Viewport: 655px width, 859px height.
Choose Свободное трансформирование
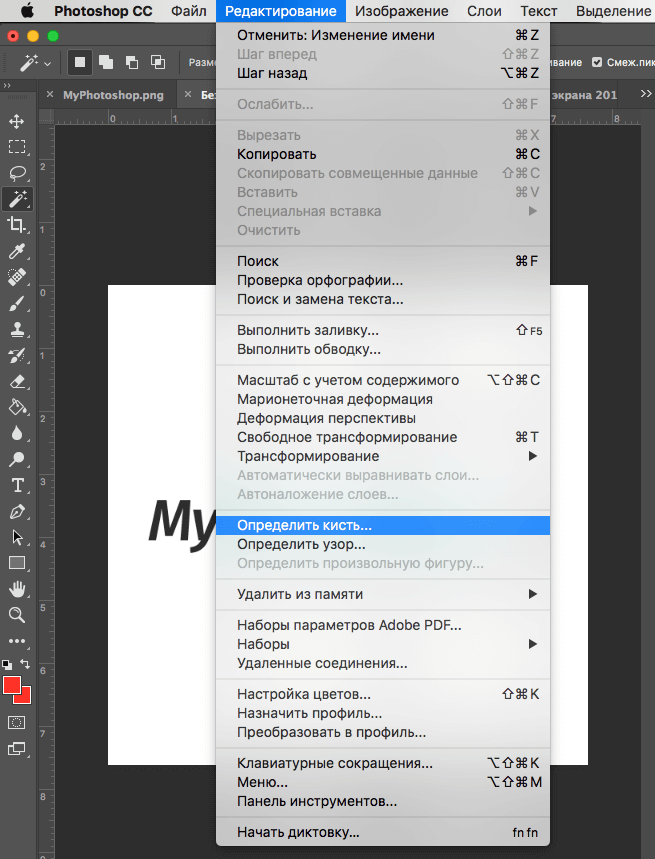click(x=383, y=437)
